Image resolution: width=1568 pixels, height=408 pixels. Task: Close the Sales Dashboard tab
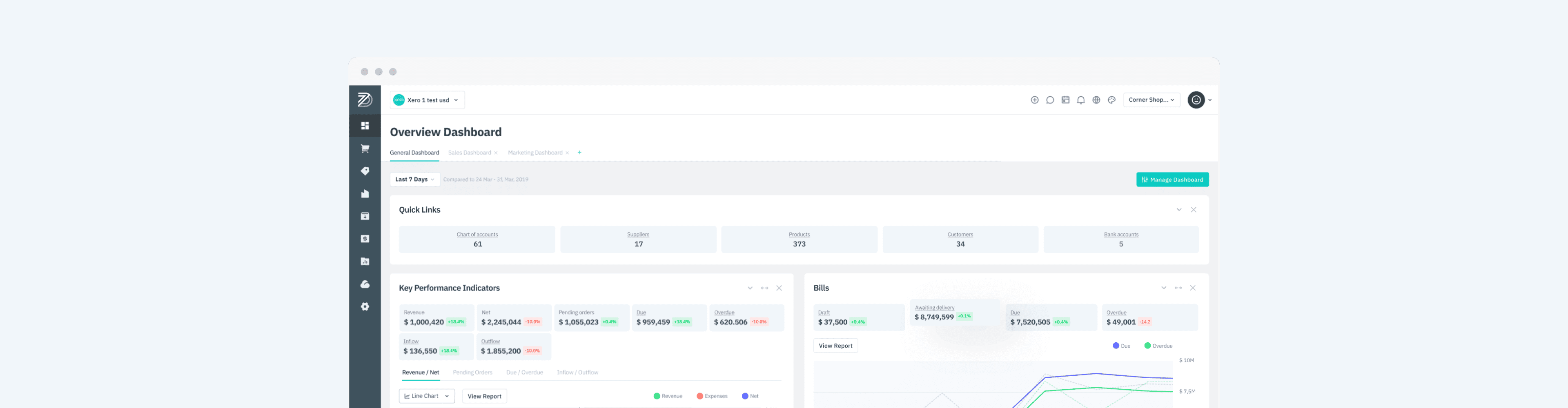pos(495,153)
